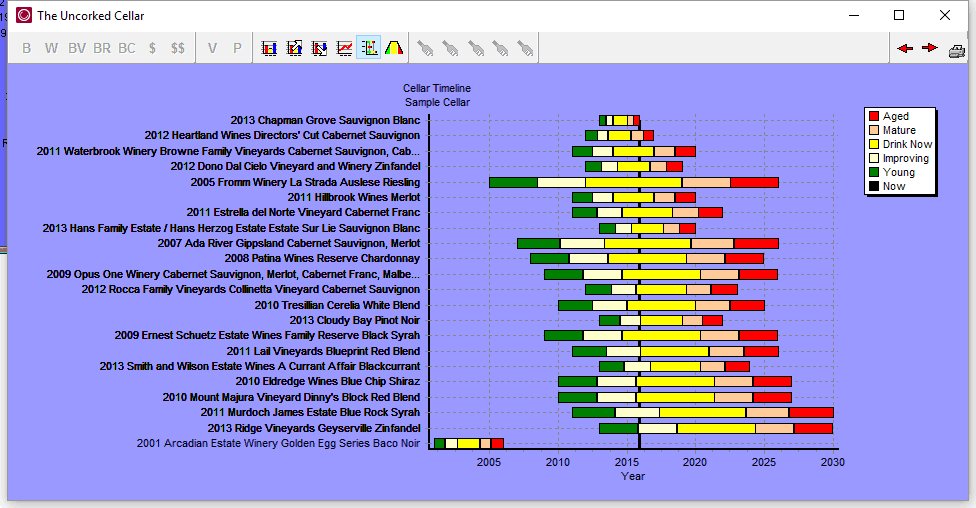
Task: Click The Uncorked Cellar app icon
Action: click(24, 16)
